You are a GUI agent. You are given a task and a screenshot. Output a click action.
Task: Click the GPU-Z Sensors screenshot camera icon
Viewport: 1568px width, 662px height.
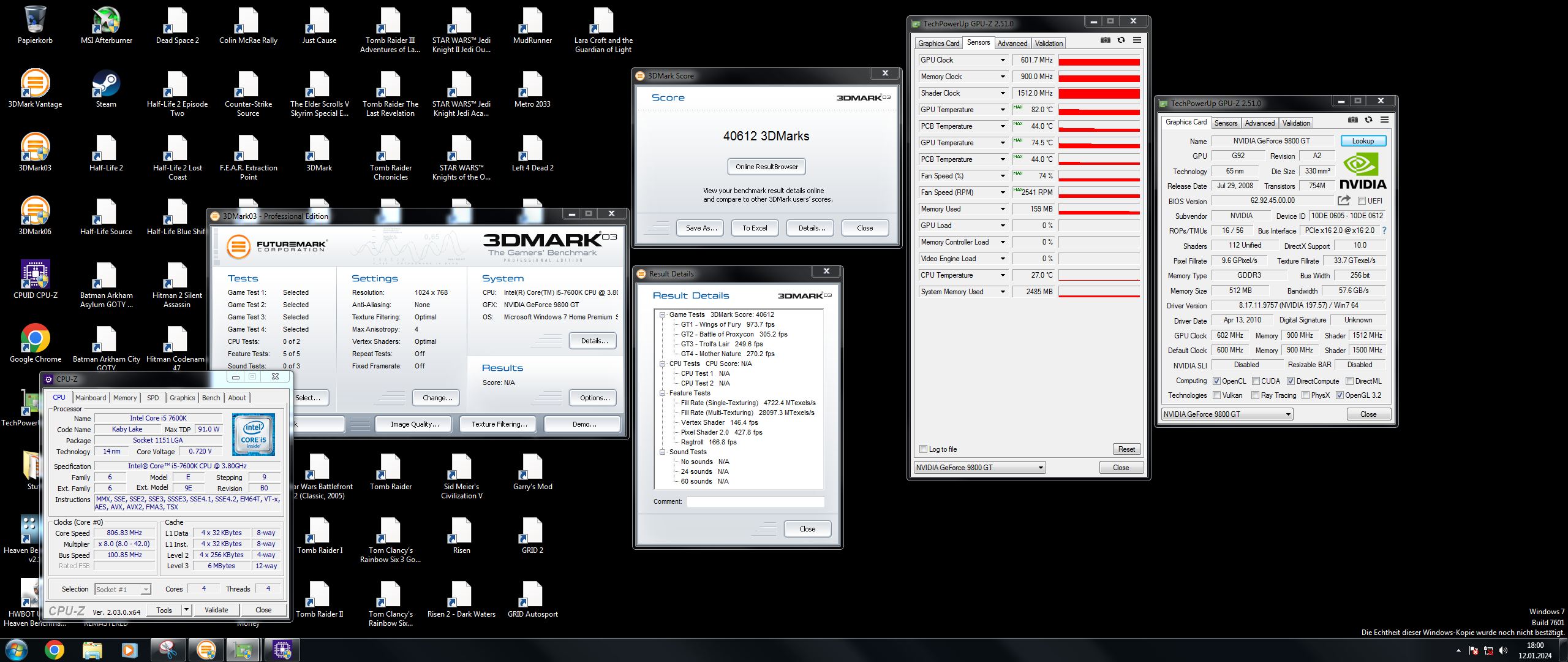pyautogui.click(x=1105, y=40)
